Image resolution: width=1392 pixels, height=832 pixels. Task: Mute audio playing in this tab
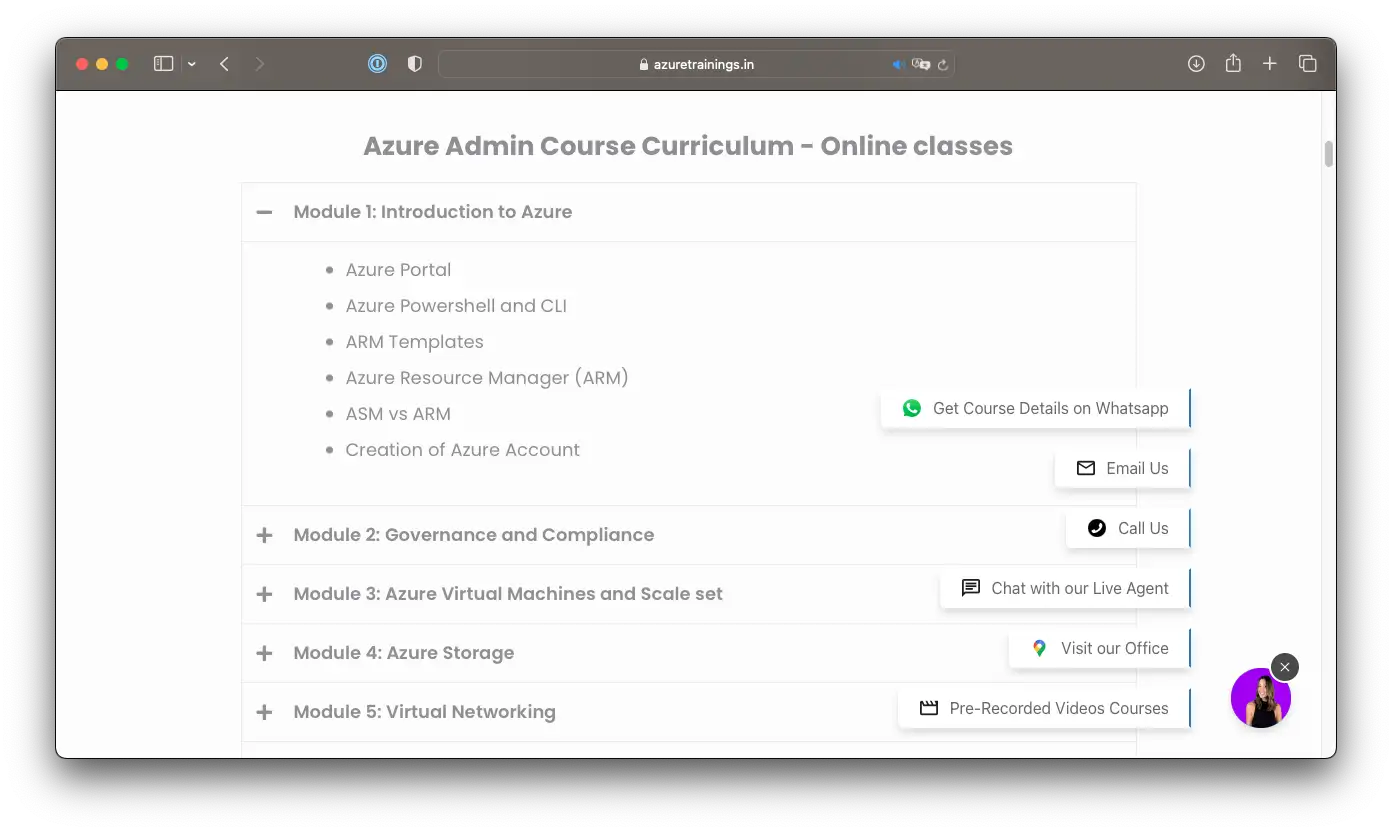[x=898, y=64]
